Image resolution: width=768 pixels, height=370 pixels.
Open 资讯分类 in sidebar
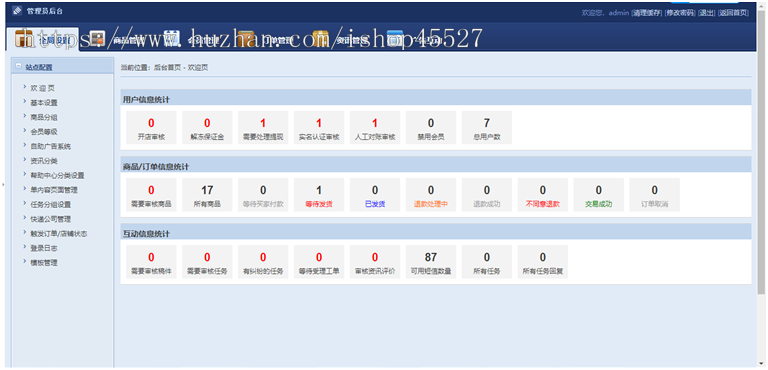(x=44, y=161)
